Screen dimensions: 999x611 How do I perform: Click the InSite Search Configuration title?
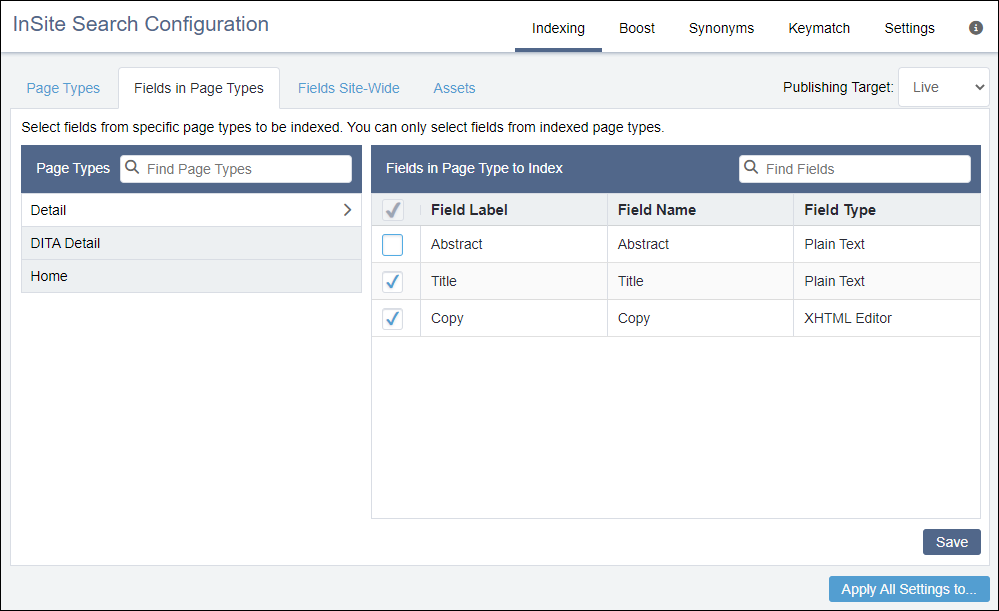coord(141,24)
